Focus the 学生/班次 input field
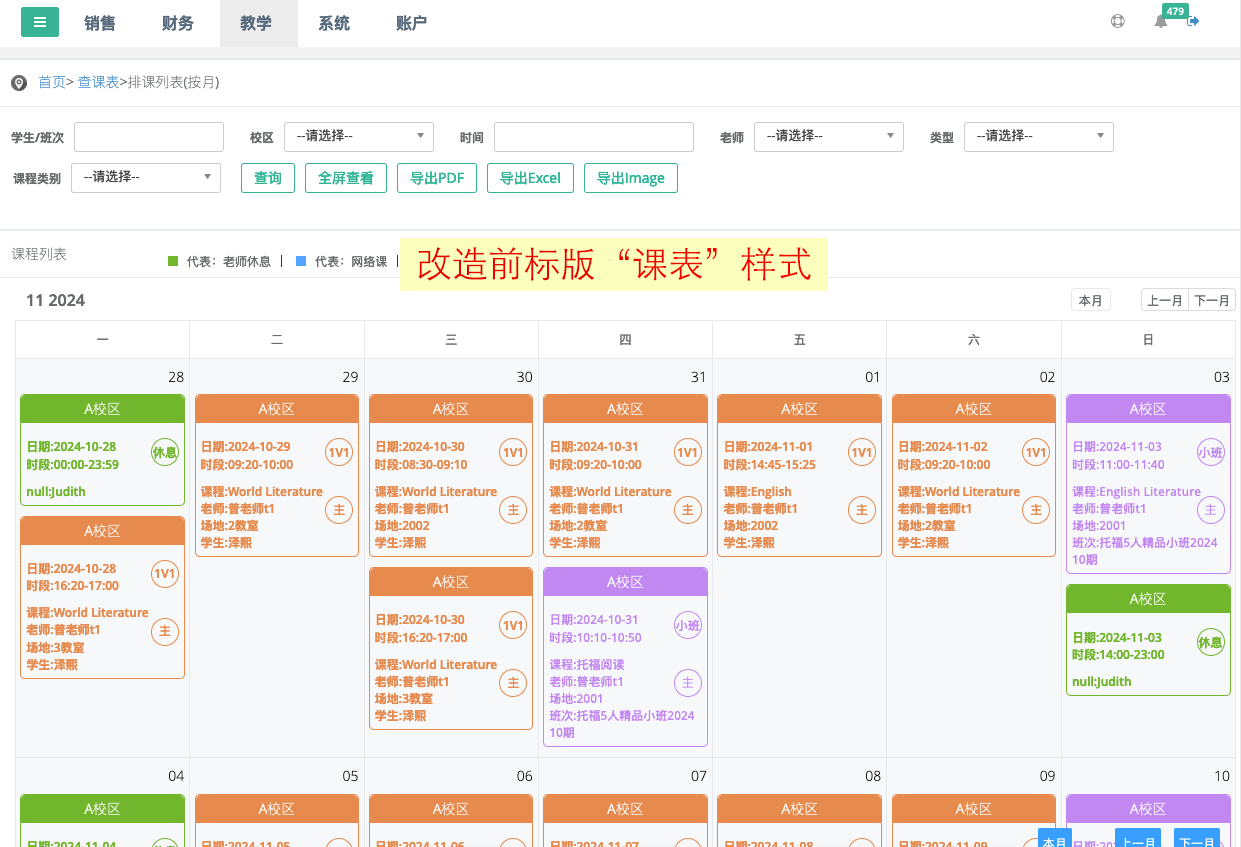Viewport: 1241px width, 847px height. (x=149, y=137)
